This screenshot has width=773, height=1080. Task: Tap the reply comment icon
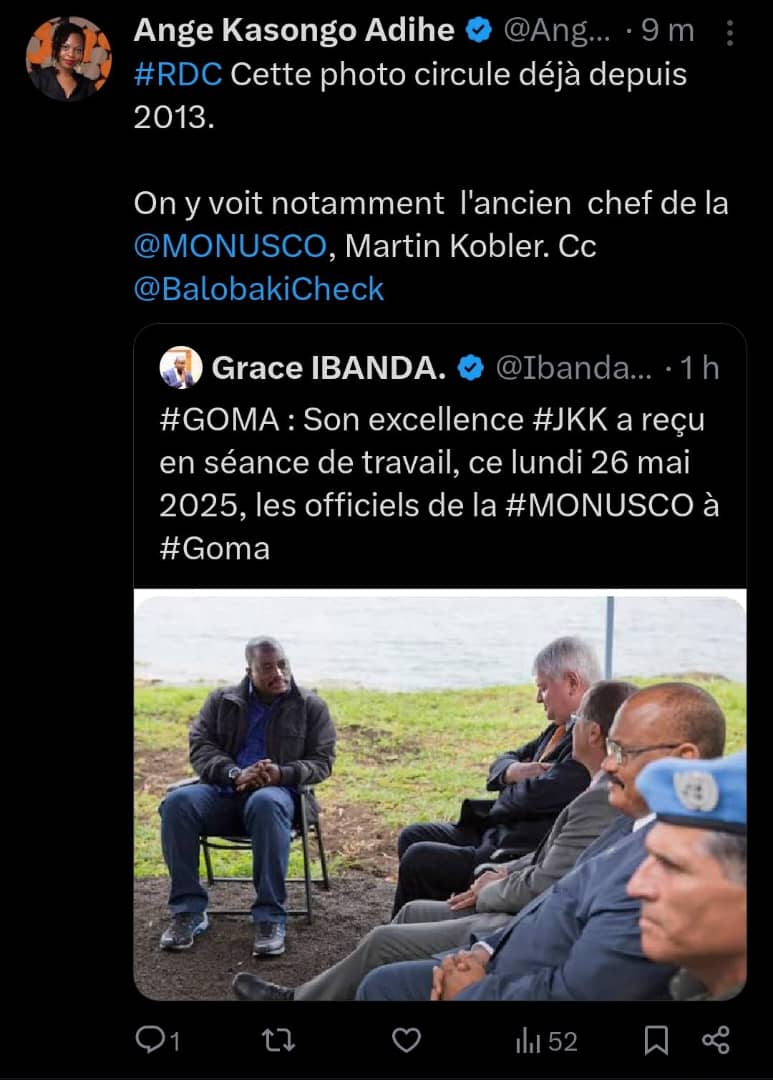click(x=151, y=1041)
